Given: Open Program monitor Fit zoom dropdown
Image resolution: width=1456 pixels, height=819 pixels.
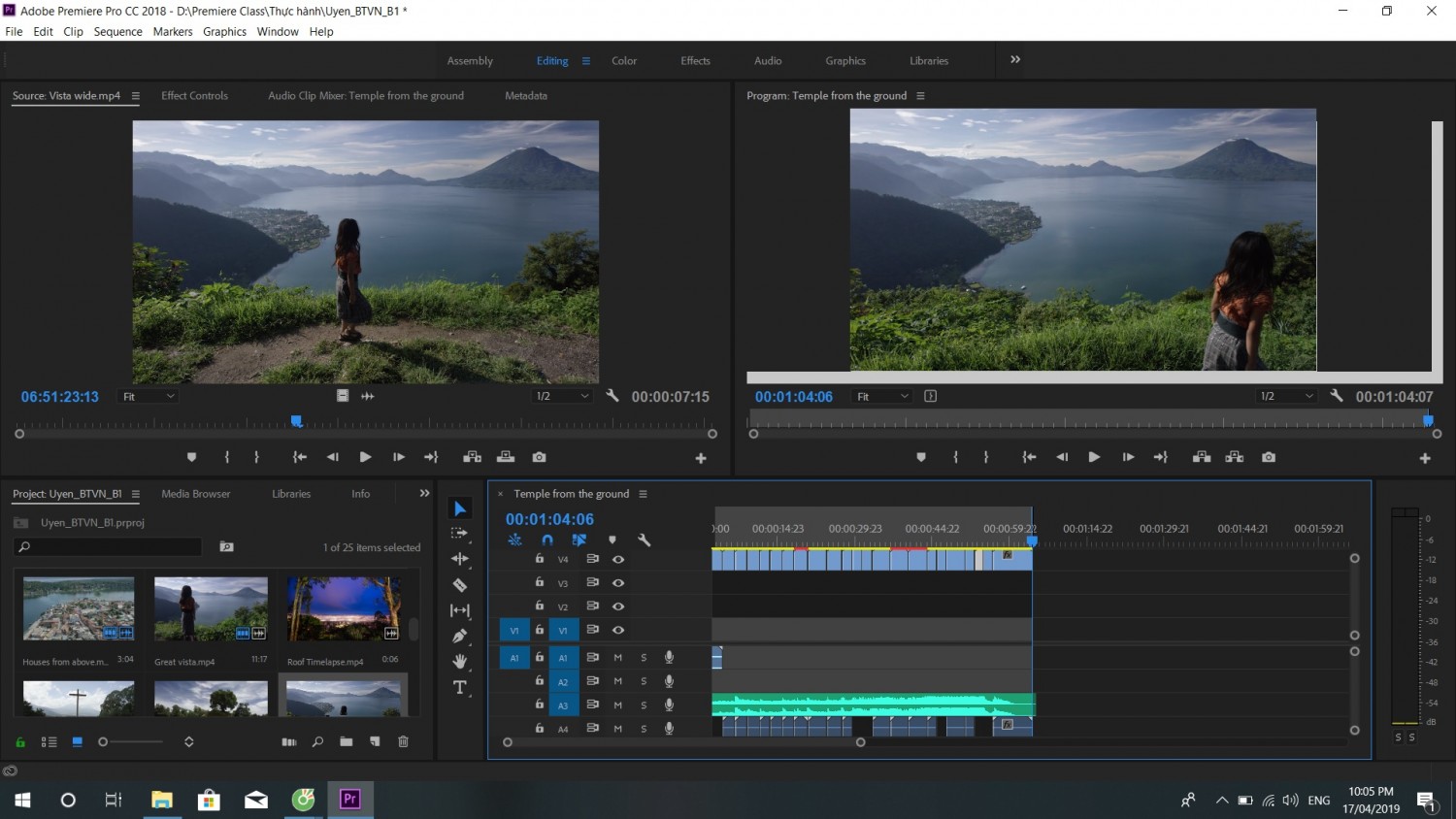Looking at the screenshot, I should (882, 396).
